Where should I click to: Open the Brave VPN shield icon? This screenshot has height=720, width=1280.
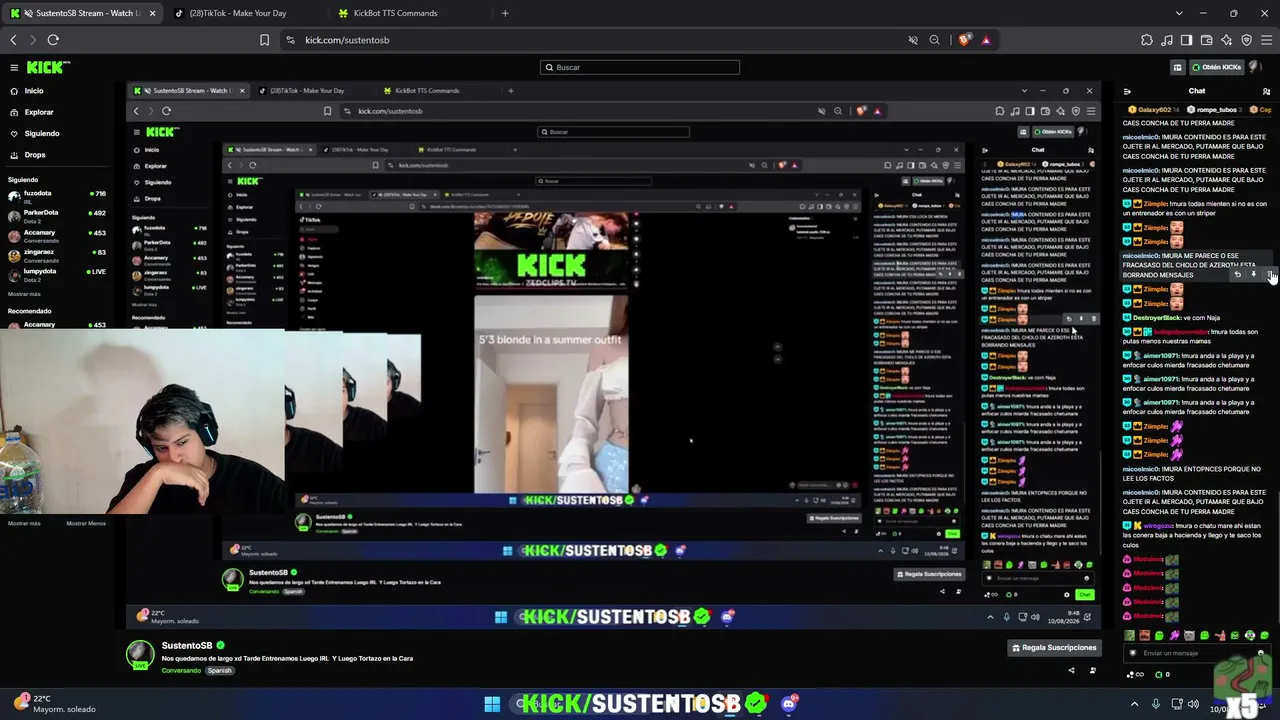click(1246, 40)
